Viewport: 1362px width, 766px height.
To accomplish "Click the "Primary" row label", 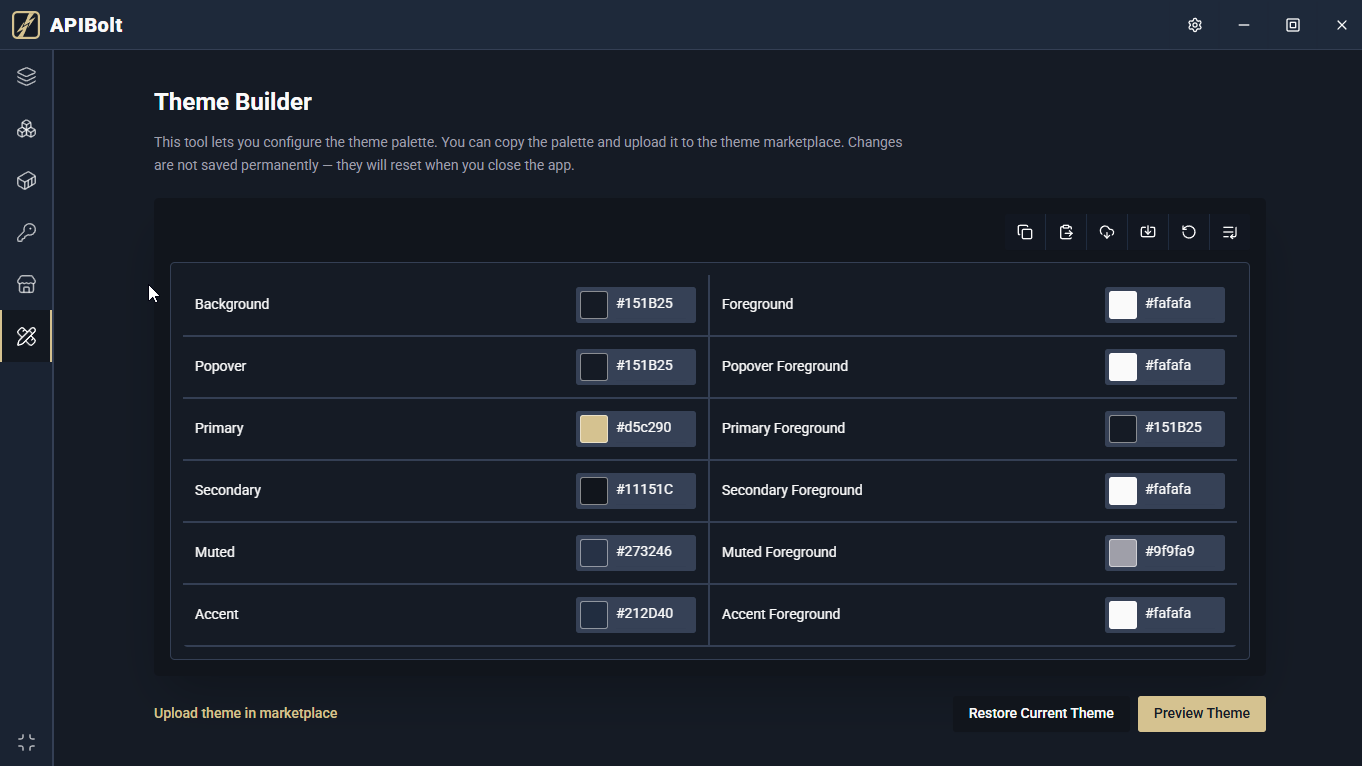I will tap(219, 428).
